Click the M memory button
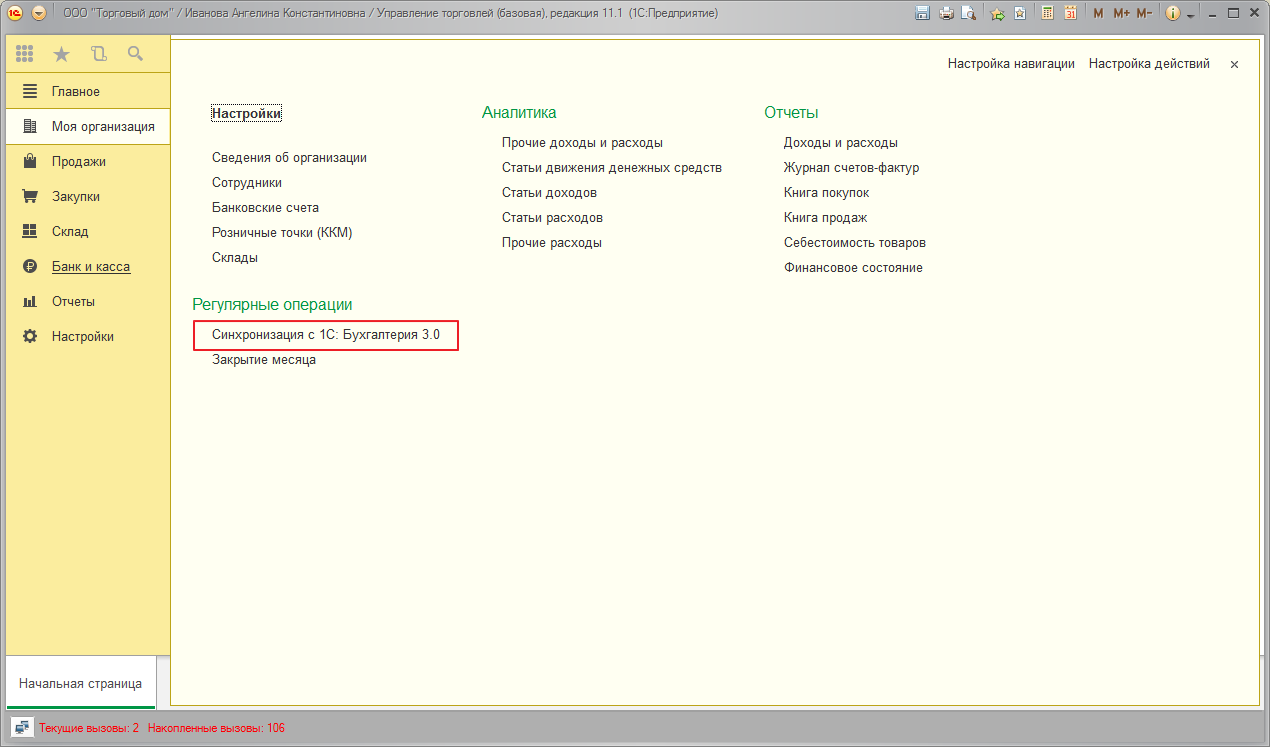The width and height of the screenshot is (1270, 747). (1099, 13)
